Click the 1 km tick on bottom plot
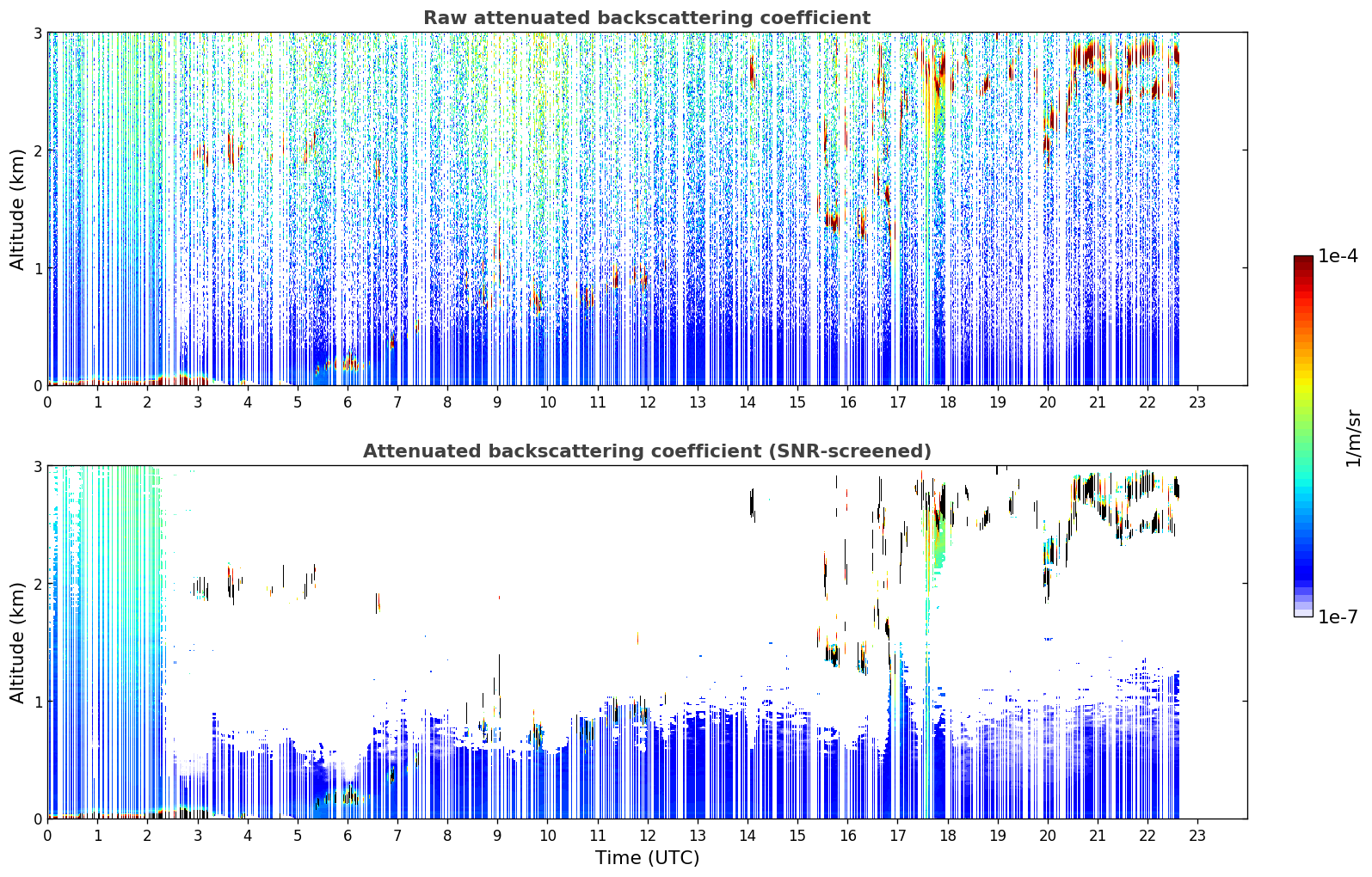The image size is (1372, 877). tap(37, 702)
